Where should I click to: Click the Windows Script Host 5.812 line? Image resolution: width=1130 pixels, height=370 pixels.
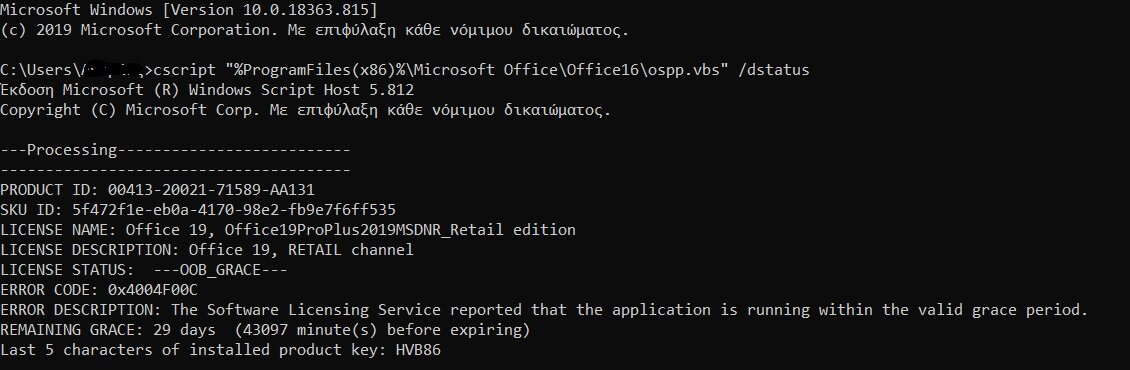207,90
